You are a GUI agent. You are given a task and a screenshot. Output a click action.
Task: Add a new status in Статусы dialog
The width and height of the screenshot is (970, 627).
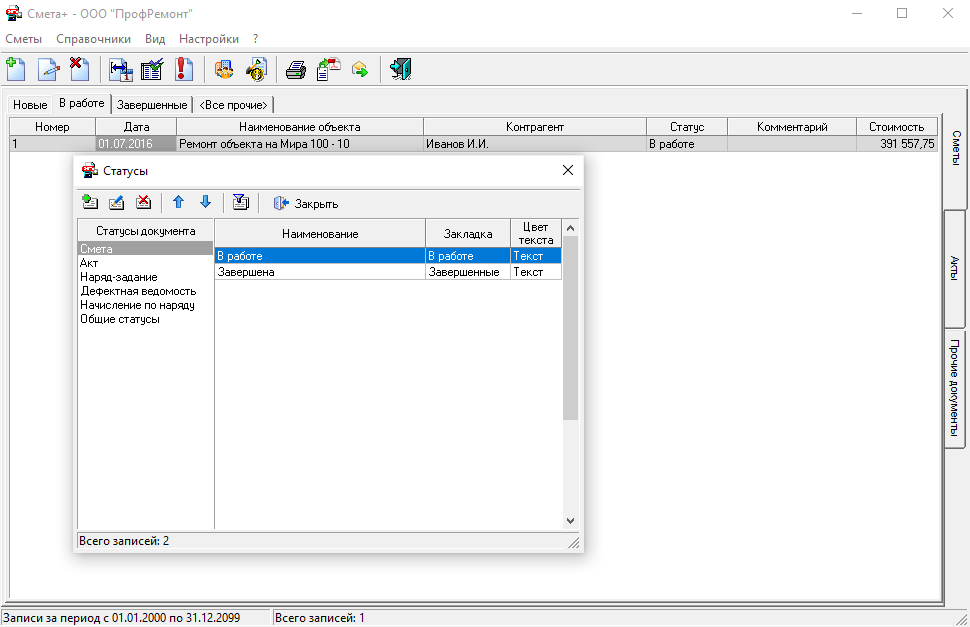(90, 203)
